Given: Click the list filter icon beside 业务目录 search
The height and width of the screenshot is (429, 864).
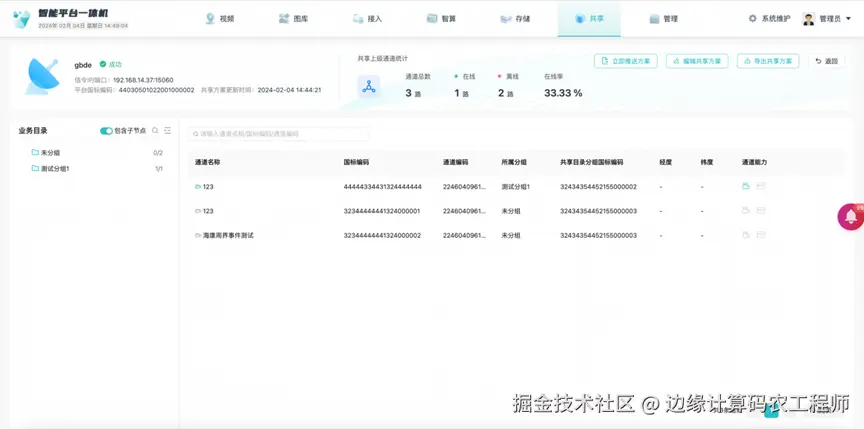Looking at the screenshot, I should pyautogui.click(x=168, y=131).
